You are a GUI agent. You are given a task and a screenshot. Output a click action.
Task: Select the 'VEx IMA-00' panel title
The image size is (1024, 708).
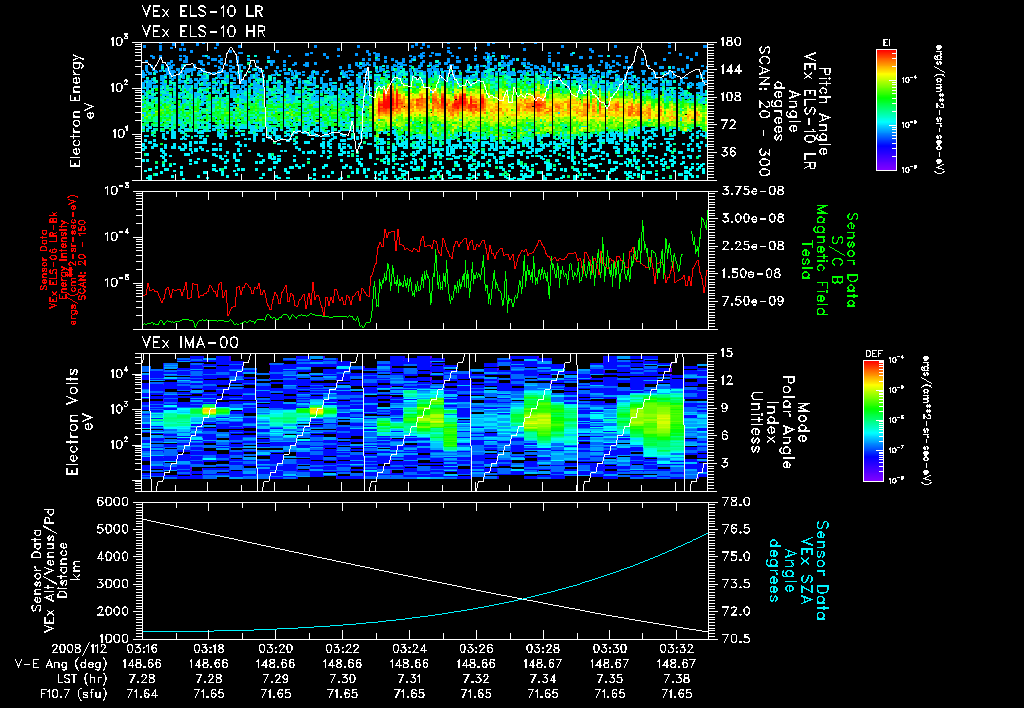(x=190, y=343)
